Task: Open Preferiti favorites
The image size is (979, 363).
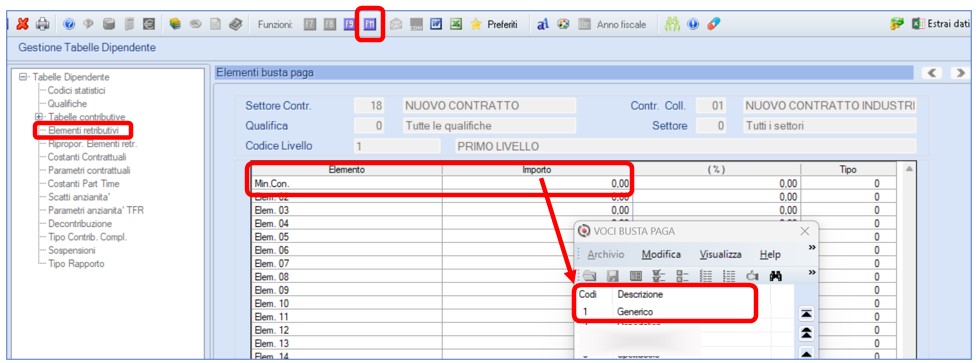Action: [494, 24]
